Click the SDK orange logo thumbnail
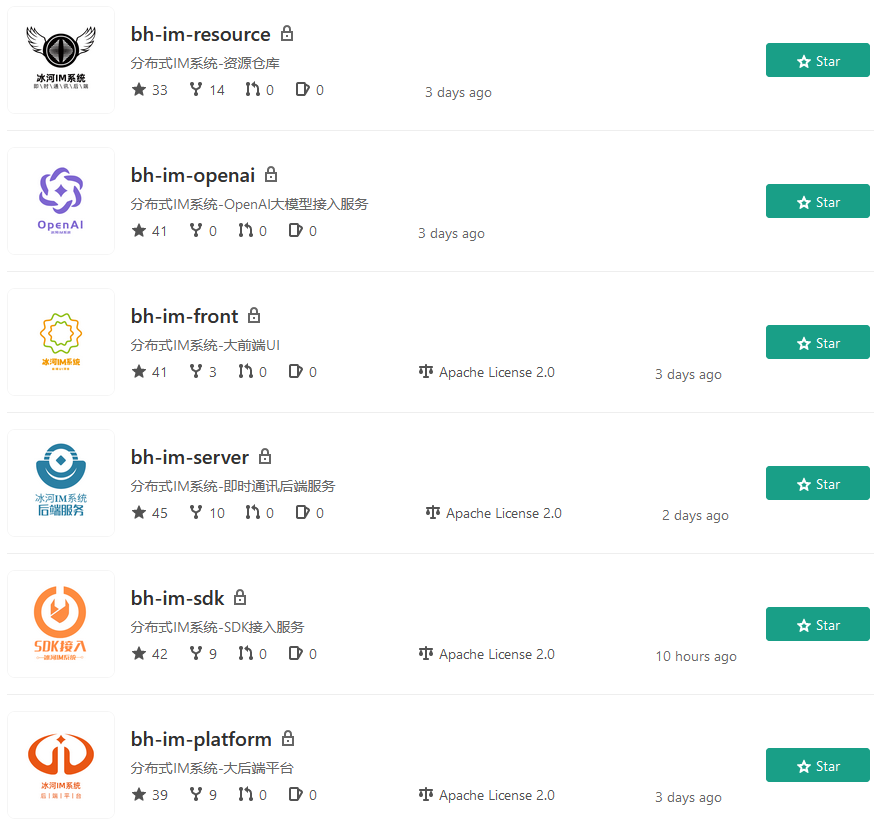Screen dimensions: 887x825 [61, 624]
